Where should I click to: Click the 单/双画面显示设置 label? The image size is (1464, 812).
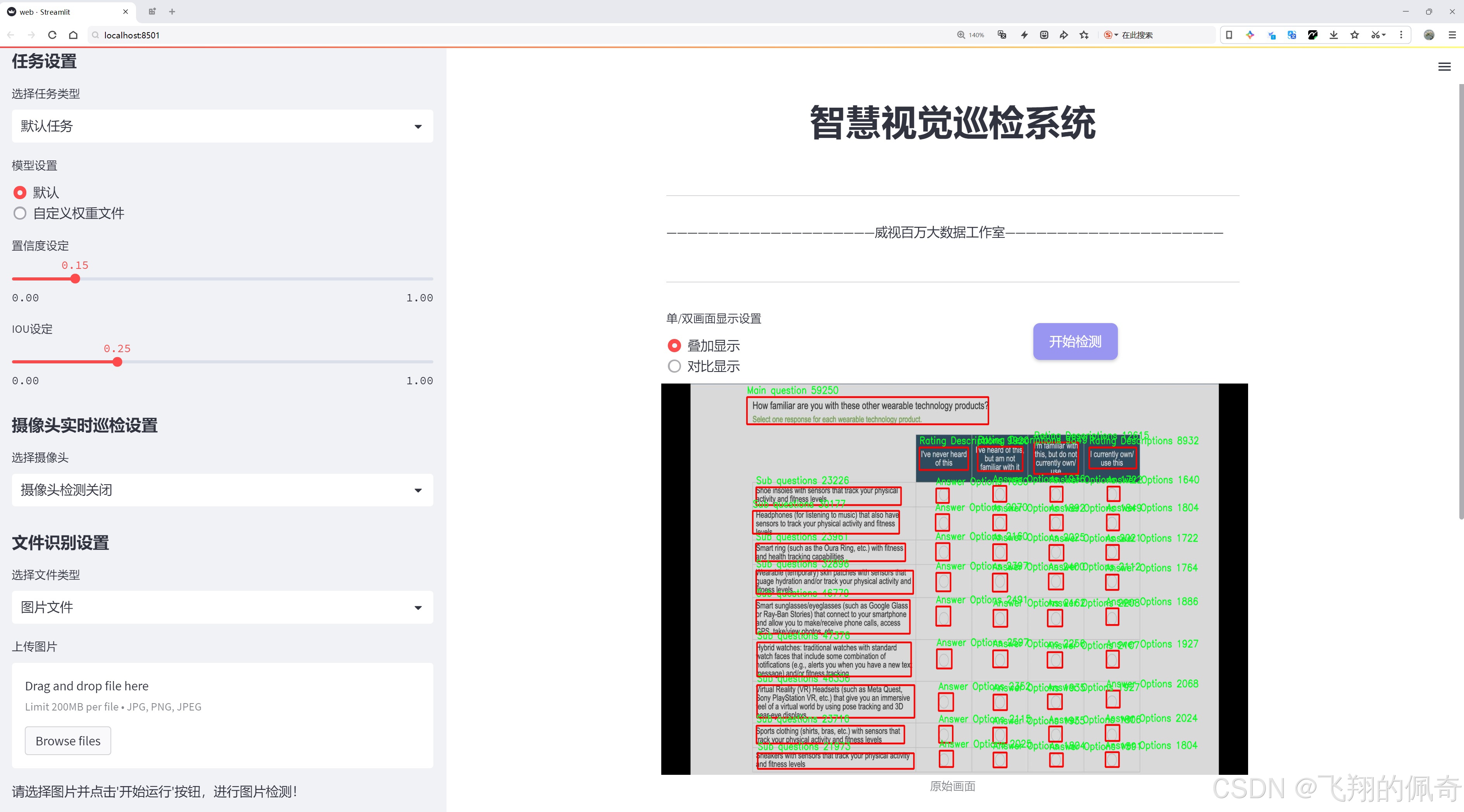click(714, 318)
